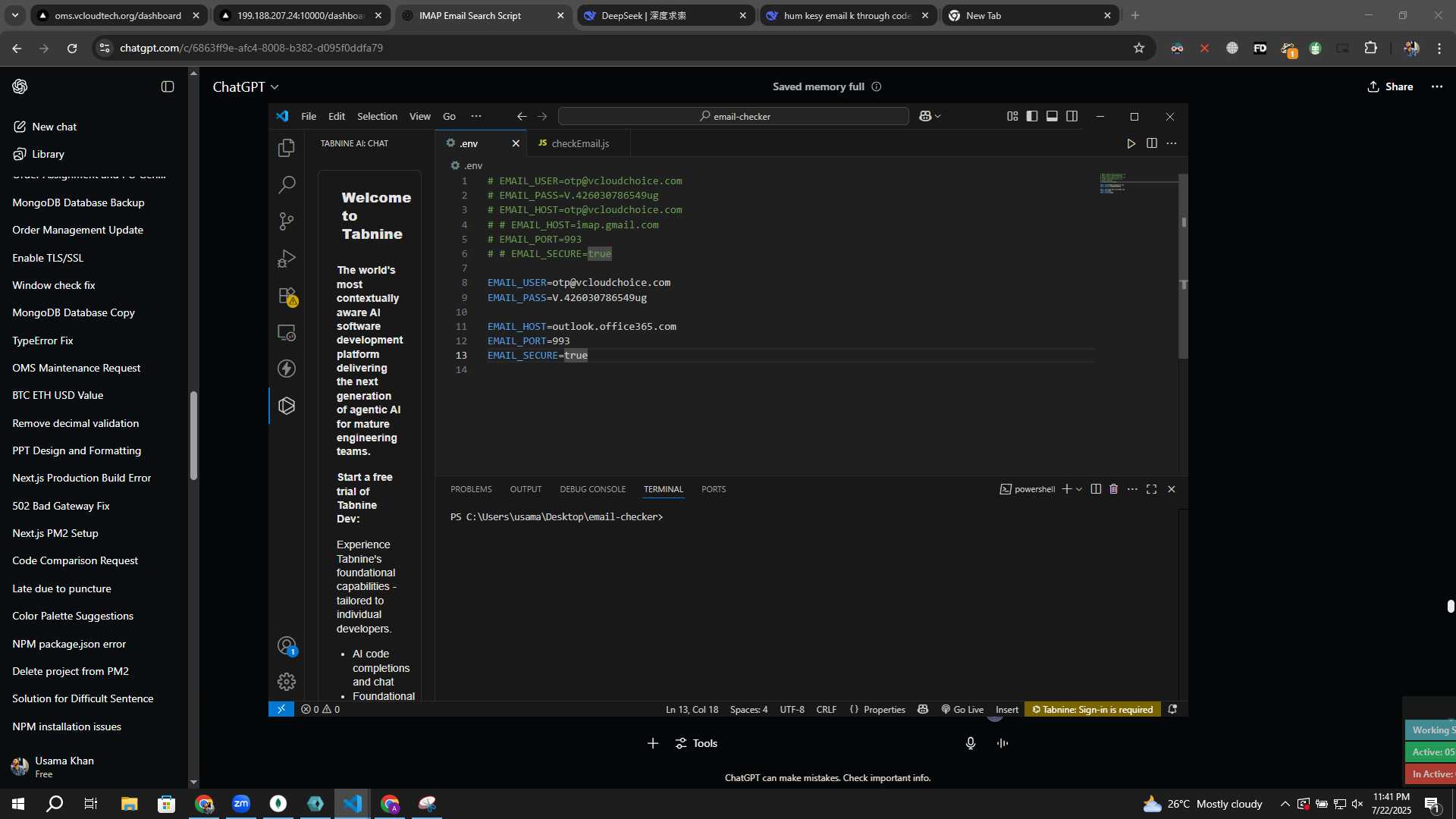Image resolution: width=1456 pixels, height=819 pixels.
Task: Open the Selection menu
Action: (x=377, y=116)
